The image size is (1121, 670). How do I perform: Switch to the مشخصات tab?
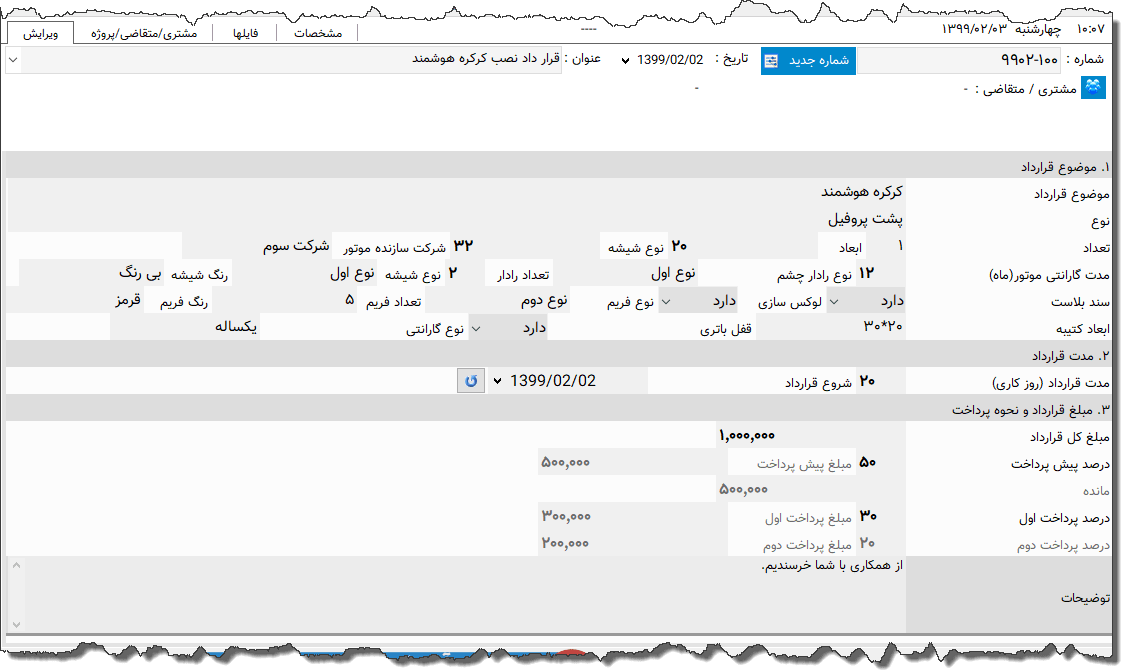pyautogui.click(x=317, y=31)
